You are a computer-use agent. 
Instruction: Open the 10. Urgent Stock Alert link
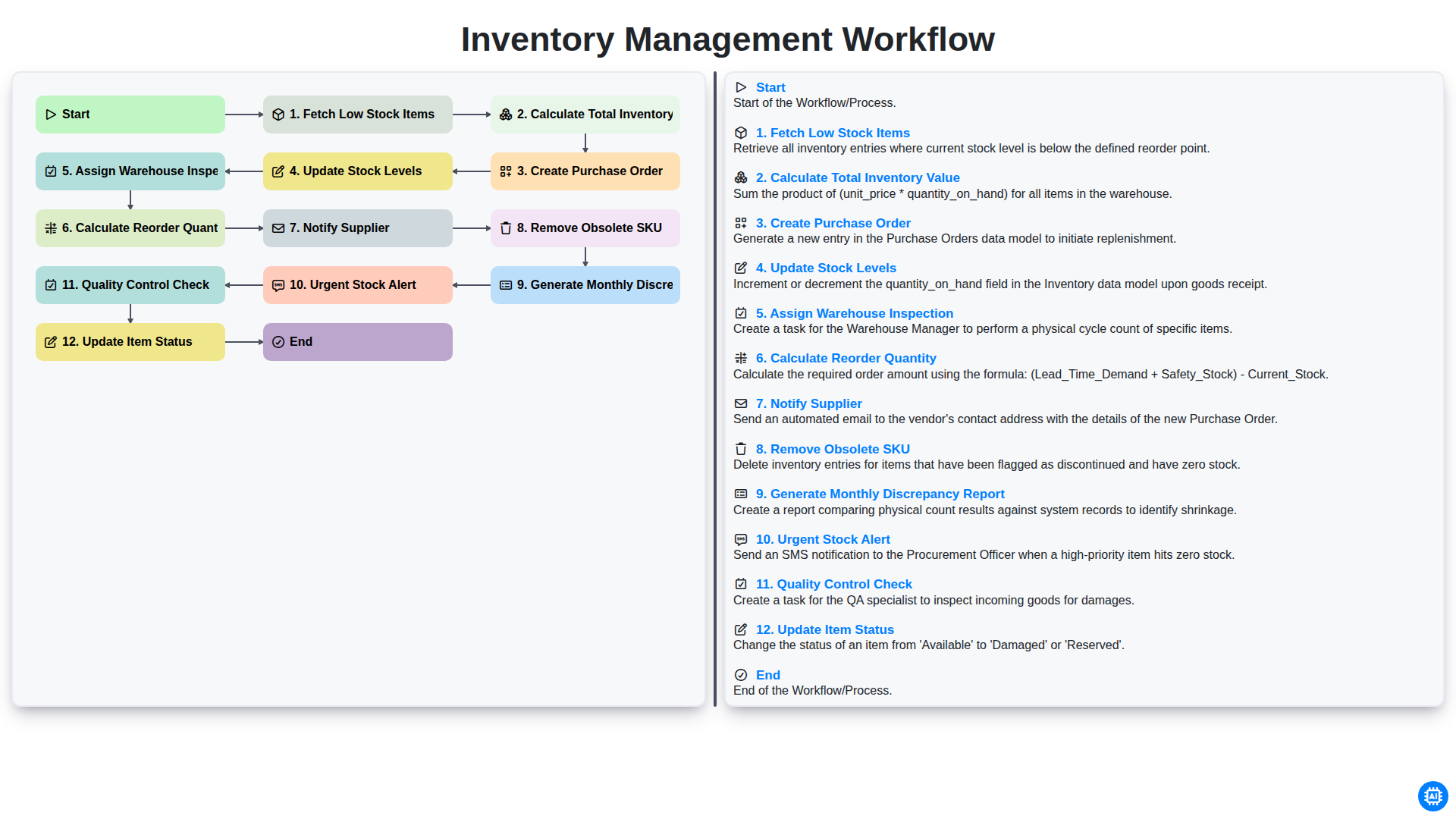pos(823,539)
